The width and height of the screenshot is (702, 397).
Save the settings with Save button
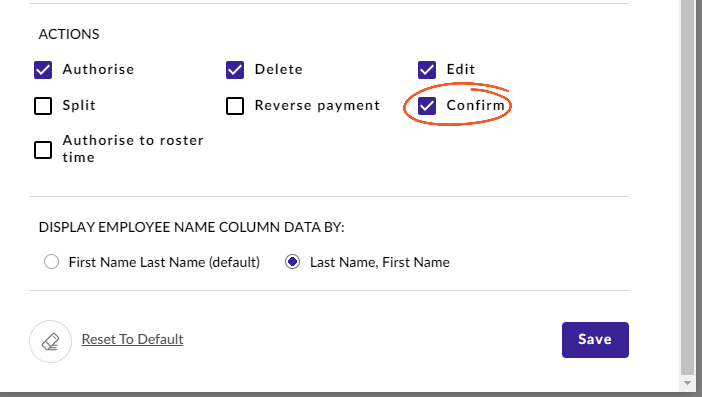[595, 340]
